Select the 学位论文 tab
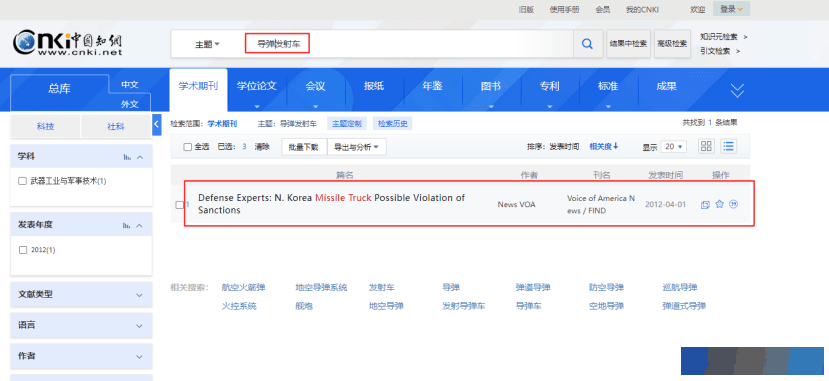The height and width of the screenshot is (381, 829). (256, 86)
